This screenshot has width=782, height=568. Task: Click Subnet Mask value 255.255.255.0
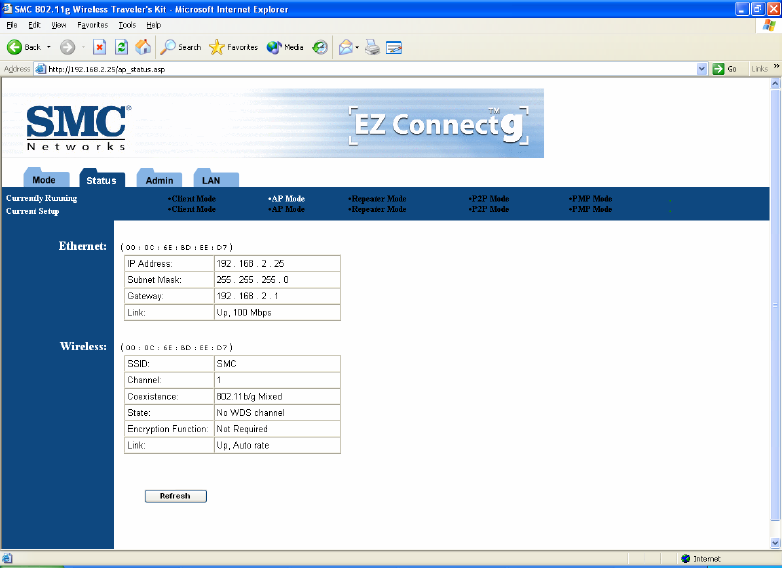pos(252,280)
